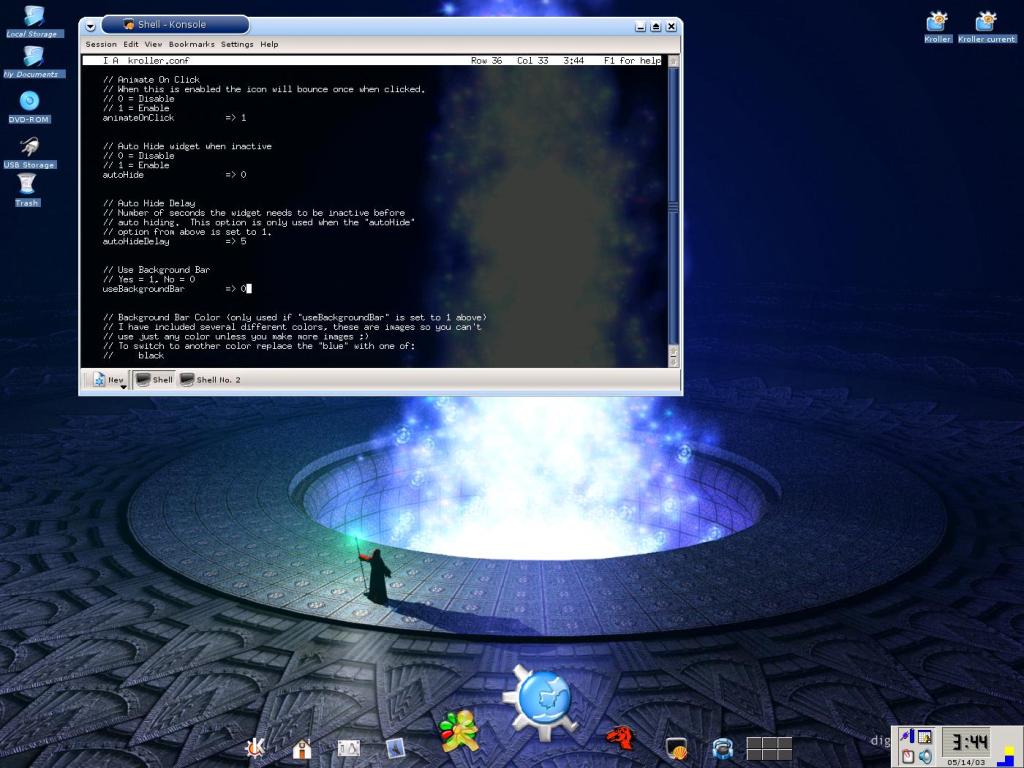Click 'F1 for help' in editor status line
1024x768 pixels.
click(632, 60)
